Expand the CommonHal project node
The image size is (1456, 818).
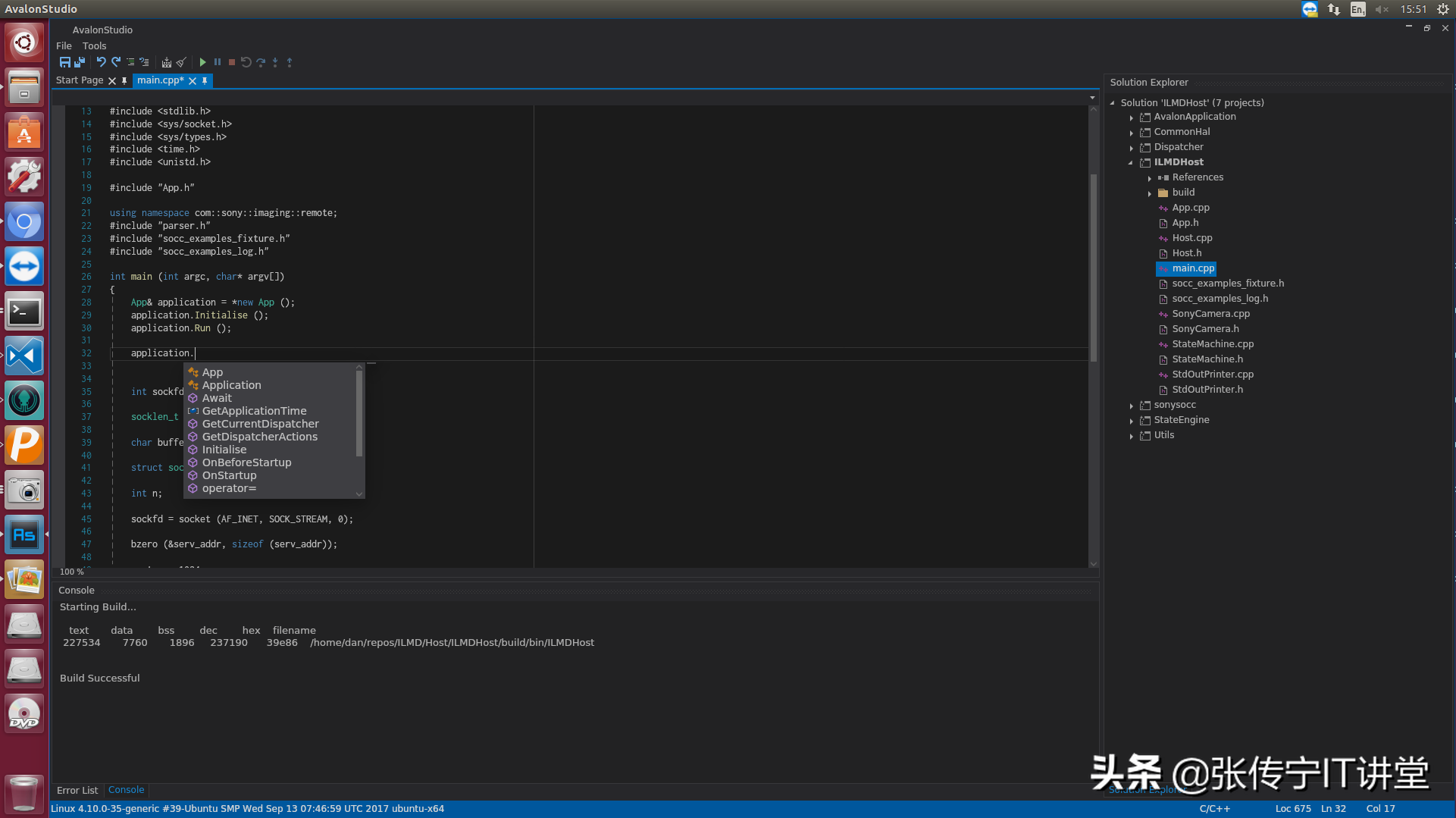coord(1132,133)
